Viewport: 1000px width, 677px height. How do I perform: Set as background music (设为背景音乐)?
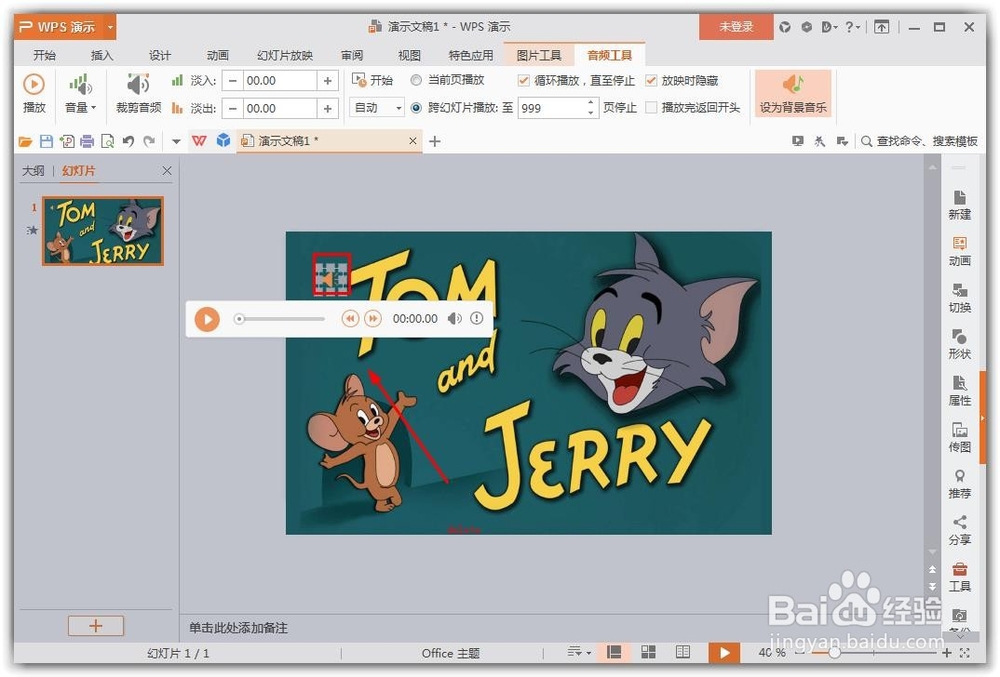(793, 93)
